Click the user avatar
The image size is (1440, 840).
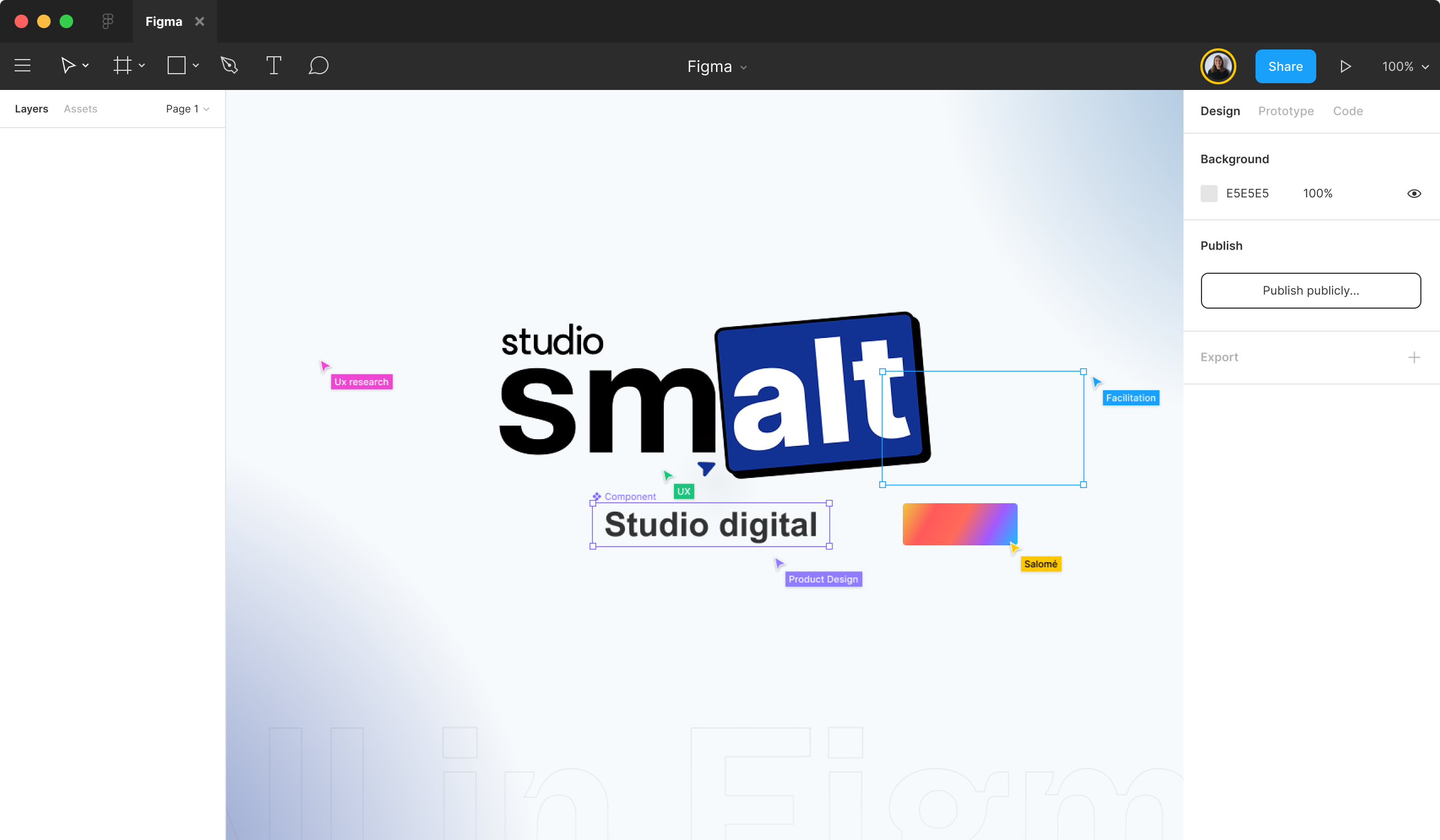tap(1218, 66)
